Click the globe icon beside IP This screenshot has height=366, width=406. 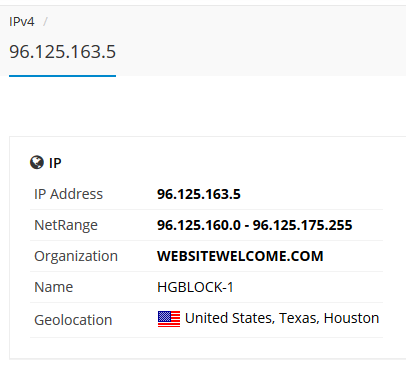[x=37, y=163]
